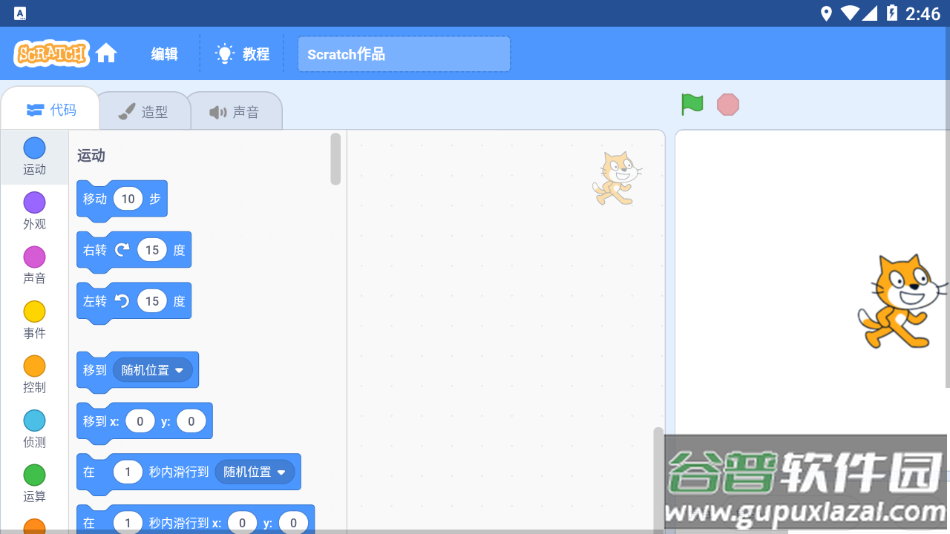Select 运算 operators category

coord(35,484)
